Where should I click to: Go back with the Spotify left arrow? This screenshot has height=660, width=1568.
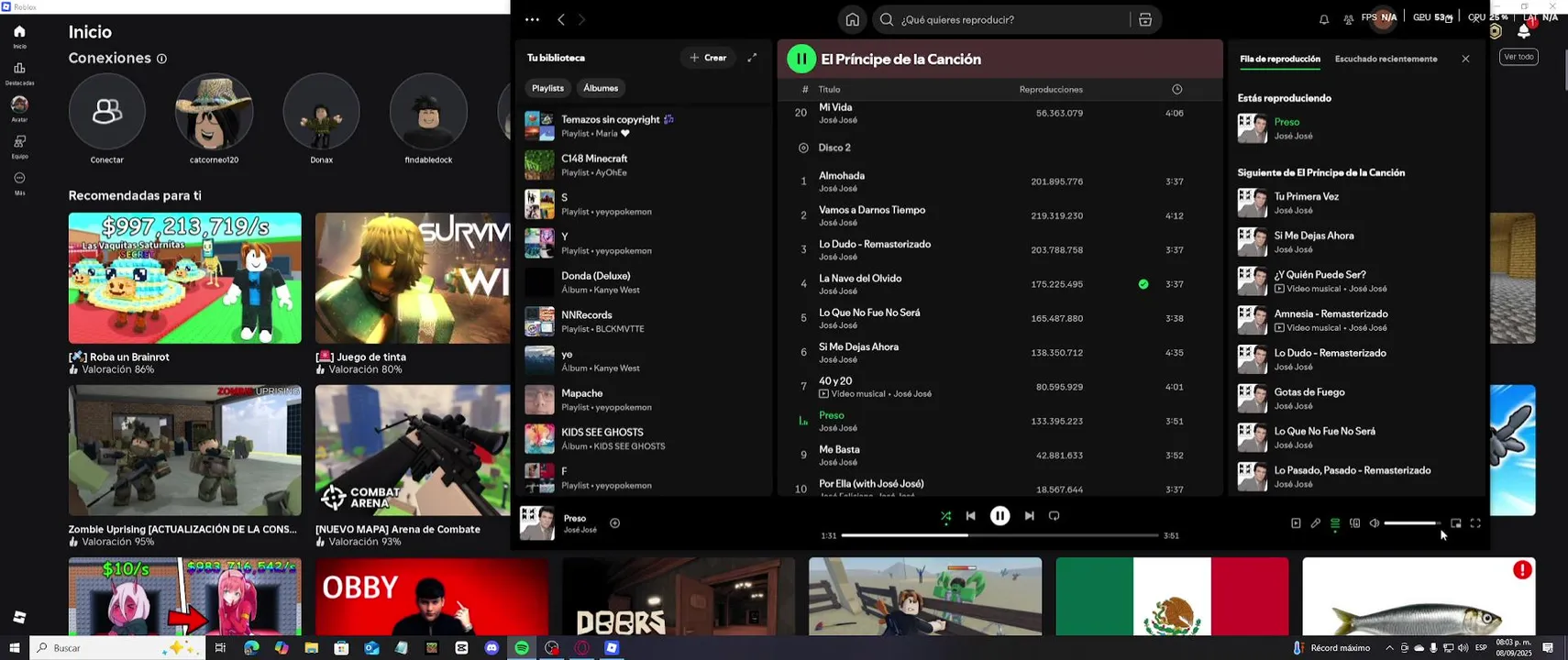[561, 19]
